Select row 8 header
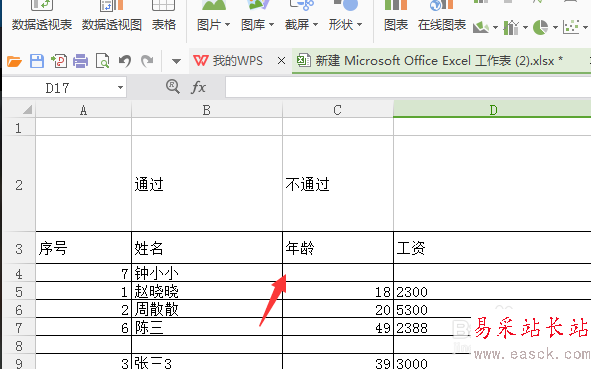 (18, 345)
